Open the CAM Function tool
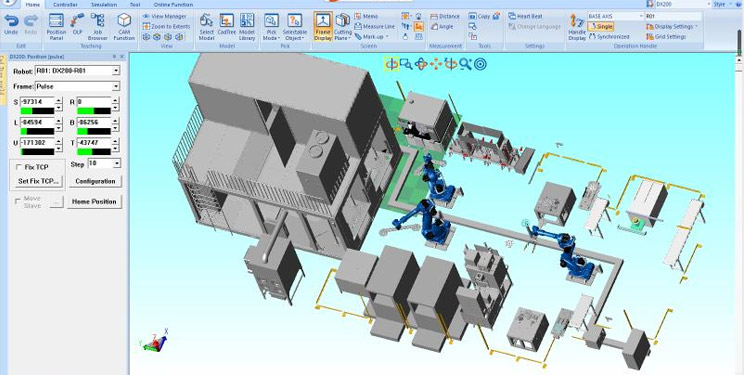The height and width of the screenshot is (375, 744). 124,27
